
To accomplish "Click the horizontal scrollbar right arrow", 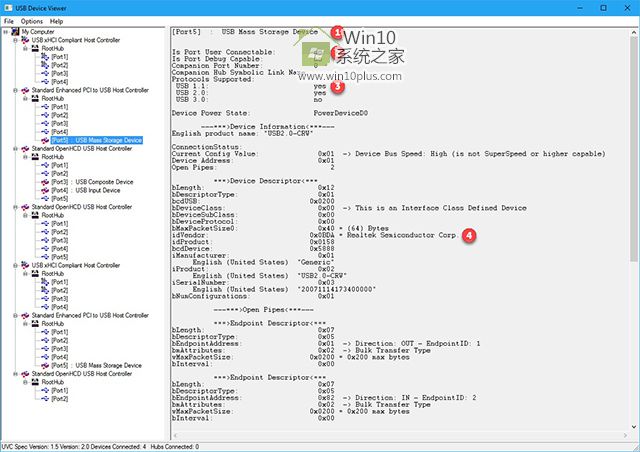I will 625,436.
